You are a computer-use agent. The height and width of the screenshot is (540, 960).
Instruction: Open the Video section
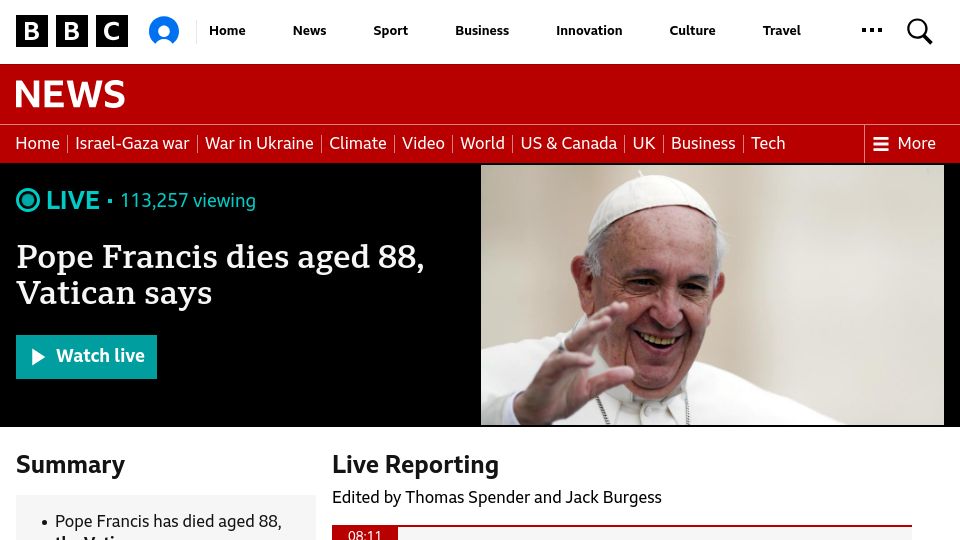click(x=423, y=143)
